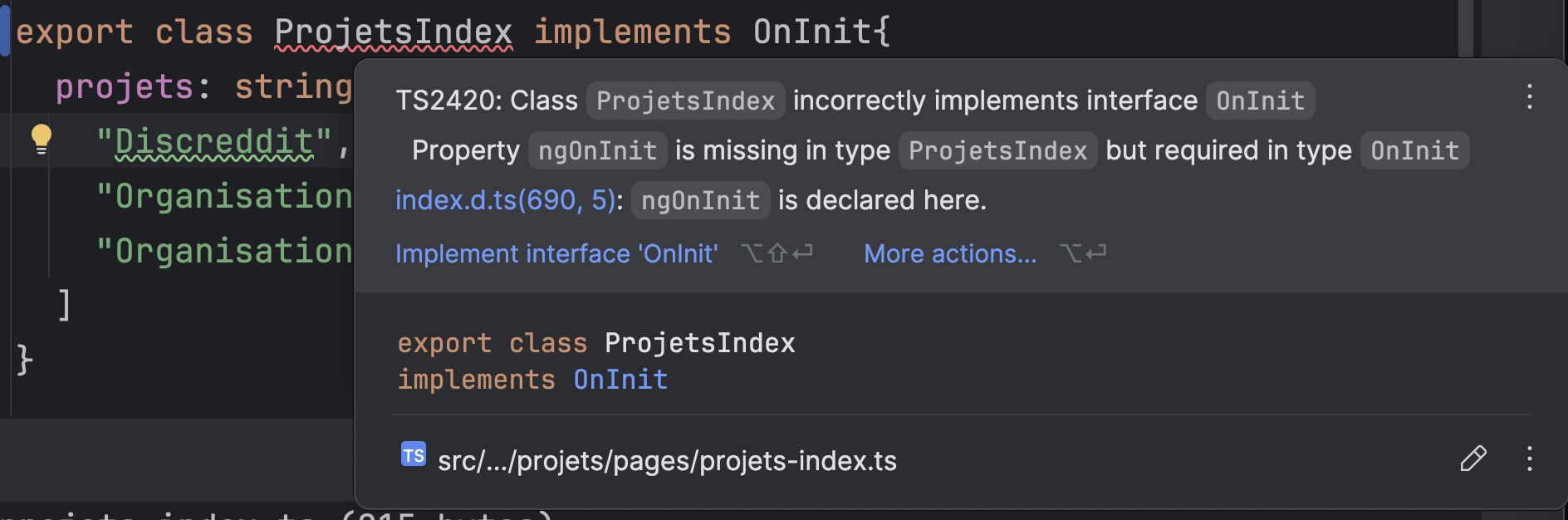
Task: Click the src/.../projets/pages/projets-index.ts file path
Action: point(667,461)
